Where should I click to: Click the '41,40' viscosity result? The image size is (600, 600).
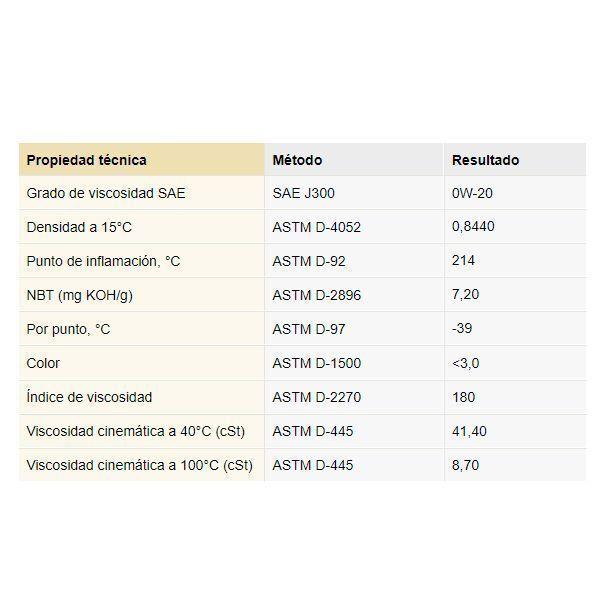pyautogui.click(x=469, y=432)
